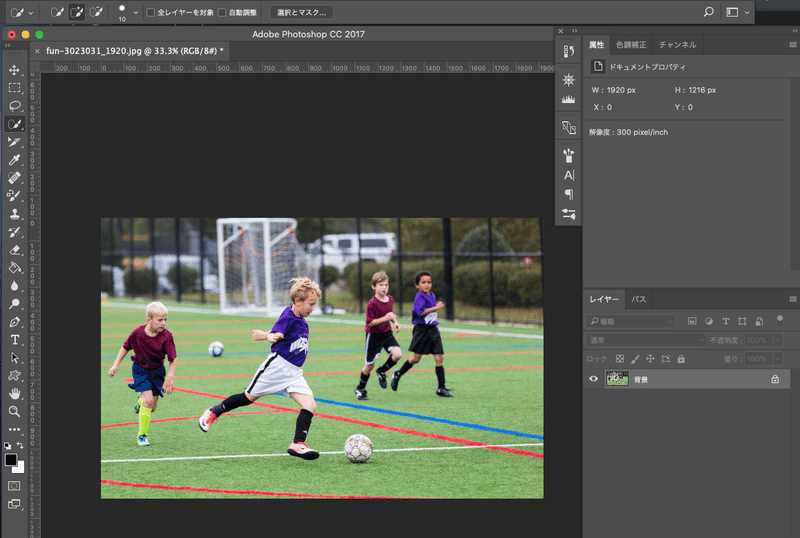Screen dimensions: 800x538
Task: Open the brush size picker dropdown
Action: click(x=135, y=12)
